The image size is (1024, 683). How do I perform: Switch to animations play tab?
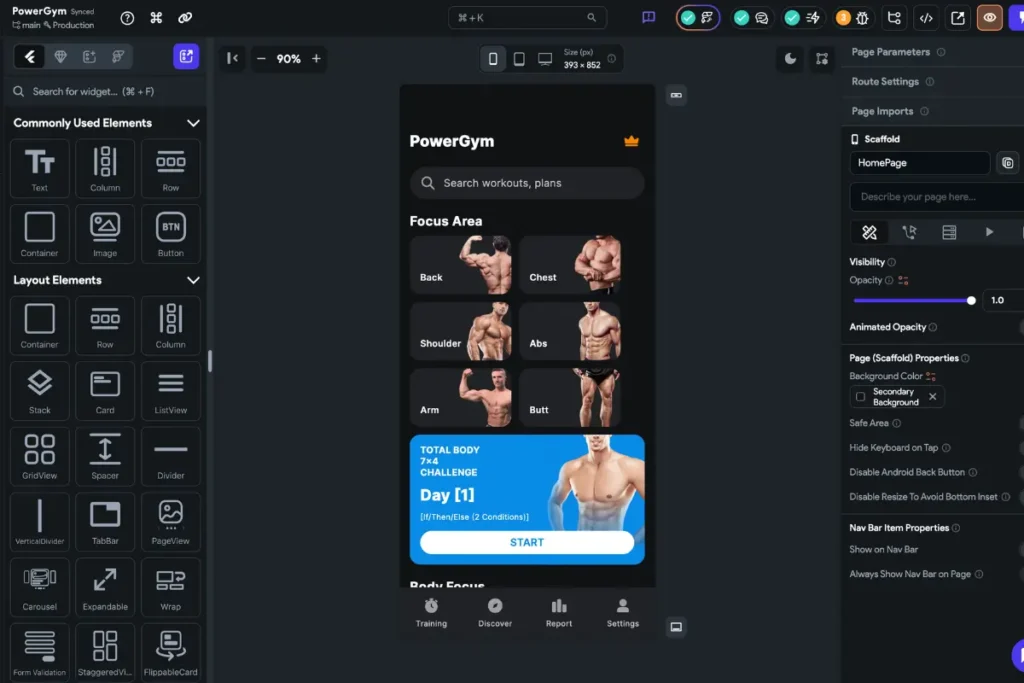pos(989,232)
